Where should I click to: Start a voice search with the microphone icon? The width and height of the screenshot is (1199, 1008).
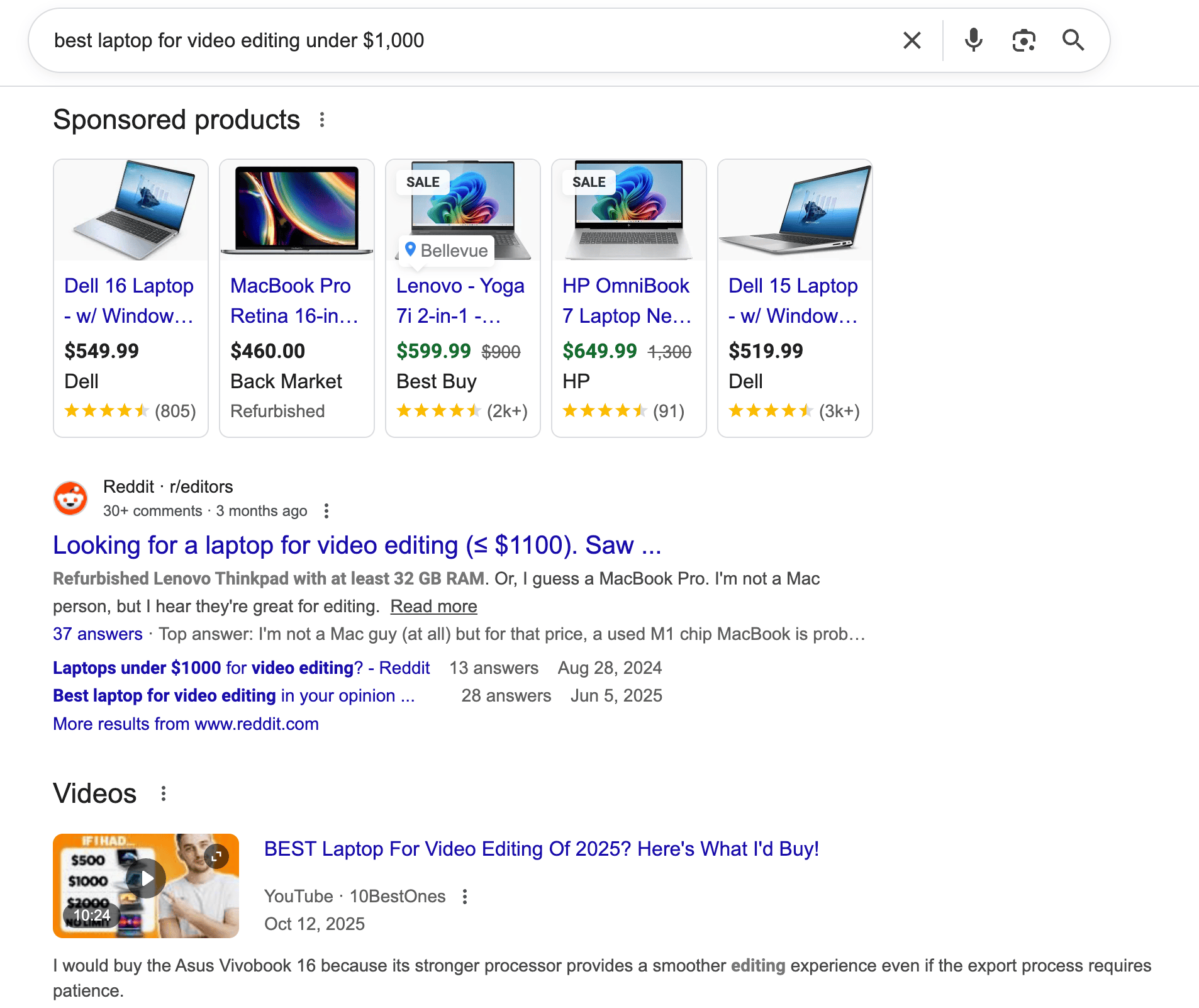(973, 40)
